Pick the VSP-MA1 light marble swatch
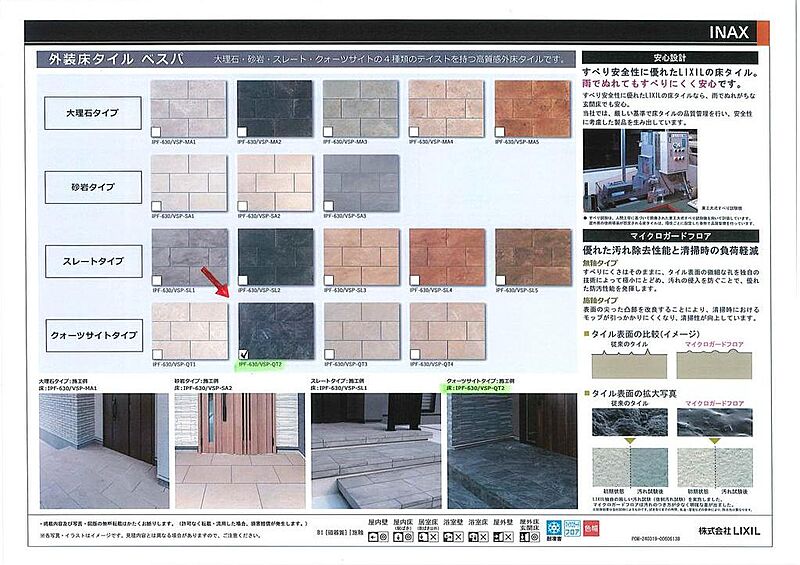 click(188, 109)
